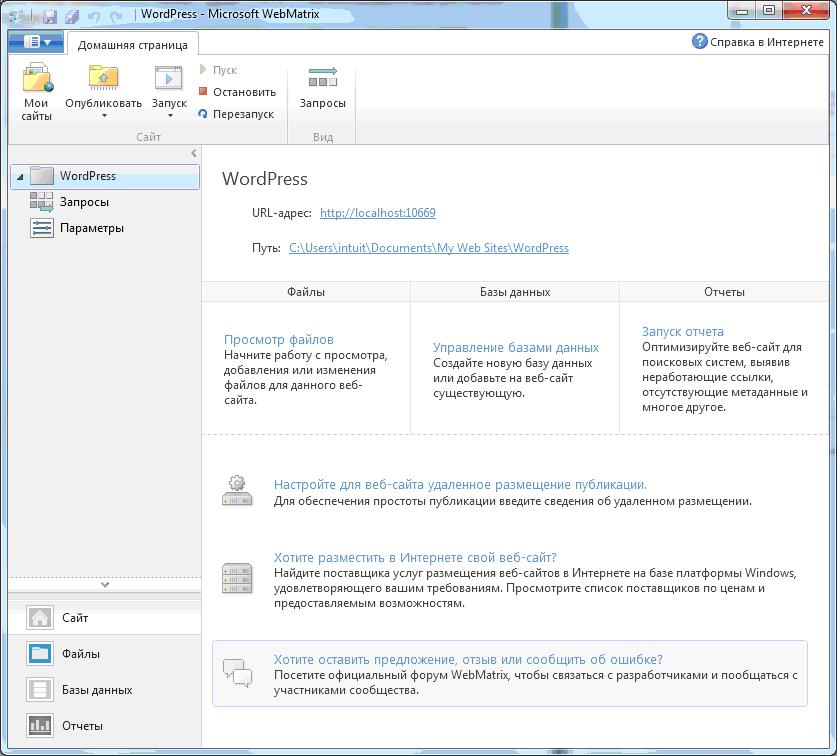This screenshot has width=837, height=756.
Task: Open the Запуск отчета link
Action: [683, 332]
